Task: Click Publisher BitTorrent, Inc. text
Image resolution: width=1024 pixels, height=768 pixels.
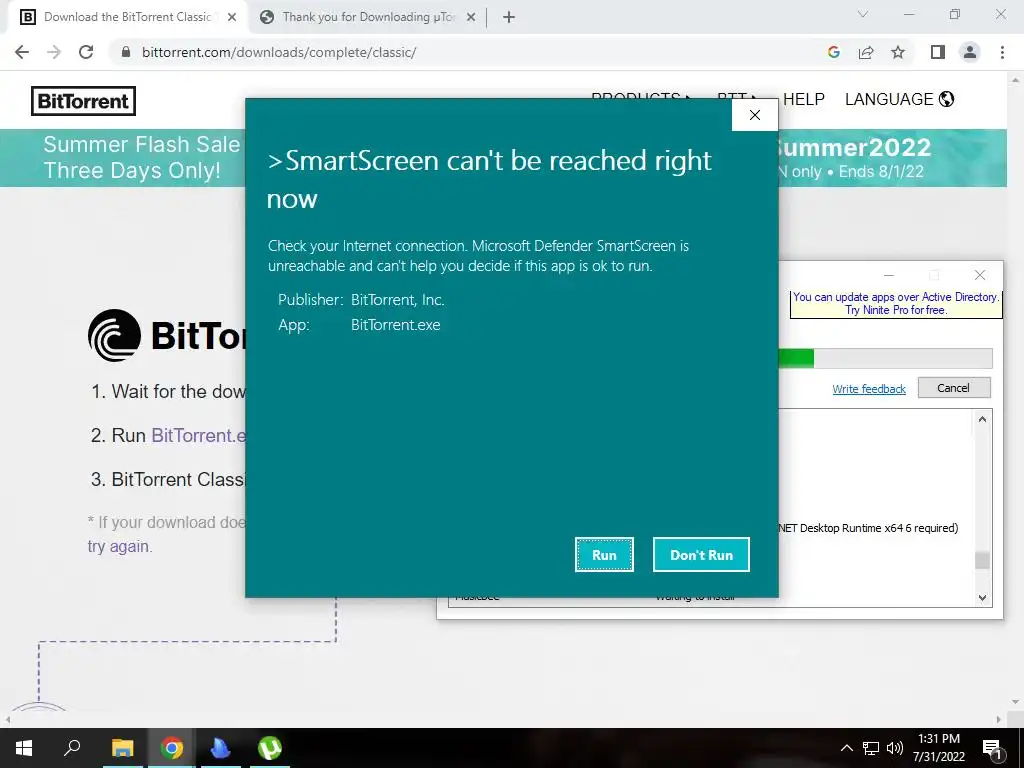Action: pyautogui.click(x=361, y=300)
